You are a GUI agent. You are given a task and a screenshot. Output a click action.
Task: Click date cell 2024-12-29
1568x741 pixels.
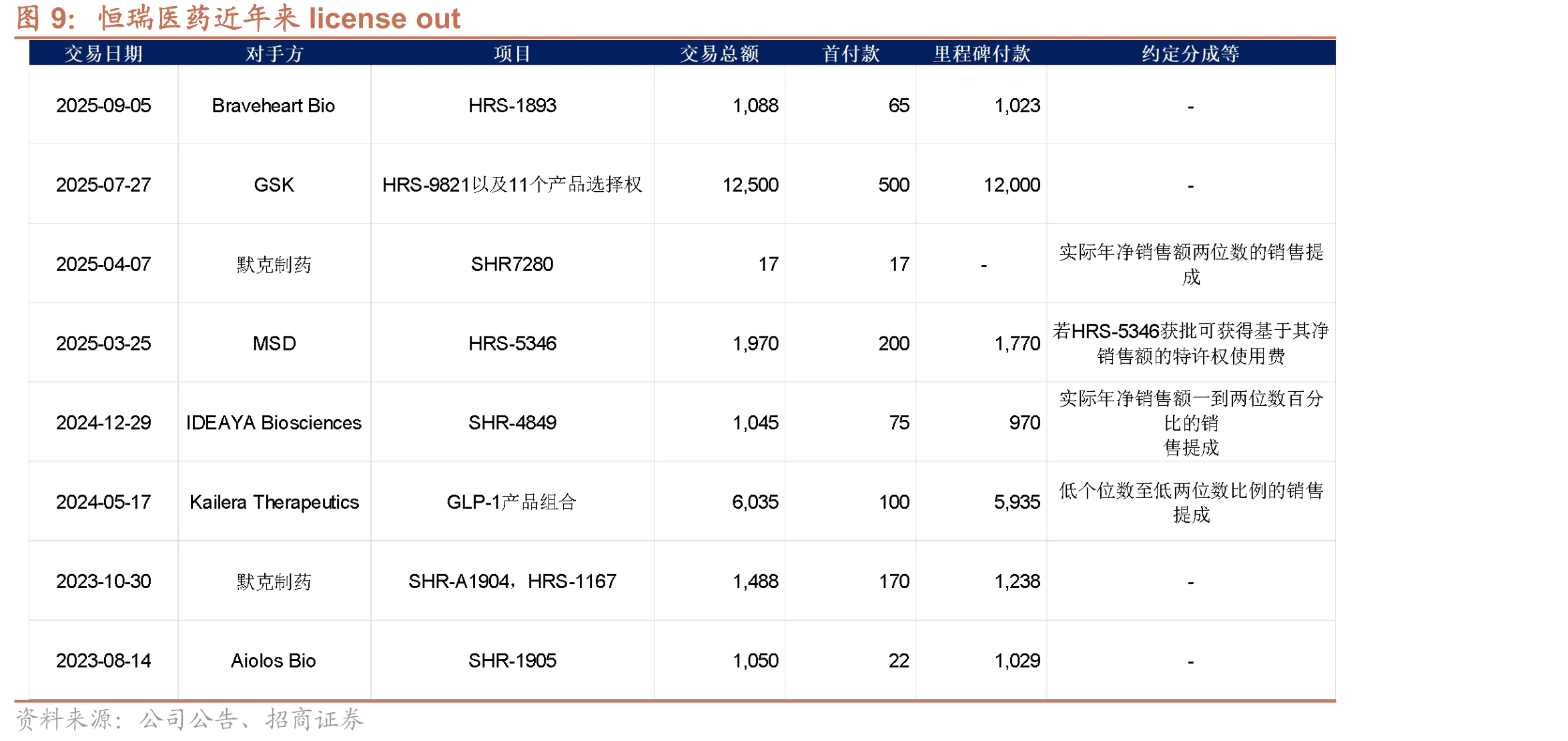103,423
